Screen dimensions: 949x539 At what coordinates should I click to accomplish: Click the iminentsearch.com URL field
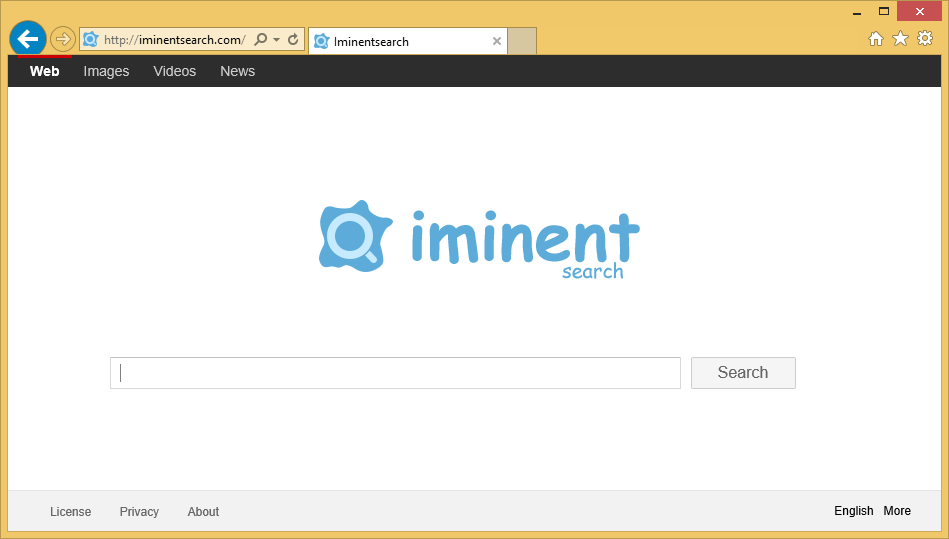click(174, 40)
